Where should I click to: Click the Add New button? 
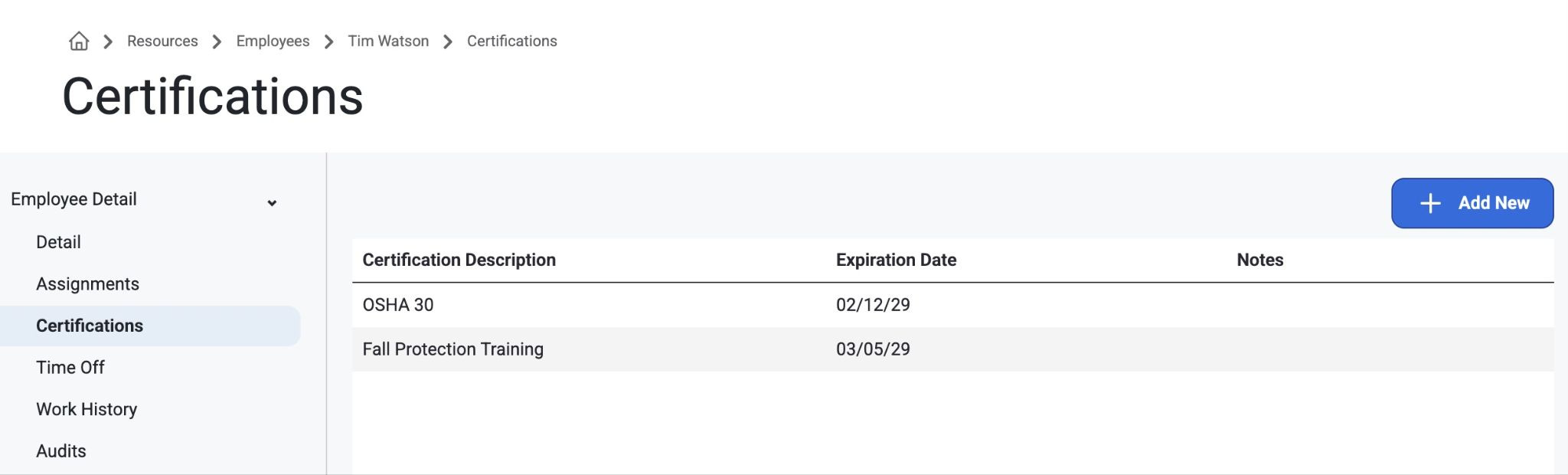point(1472,203)
